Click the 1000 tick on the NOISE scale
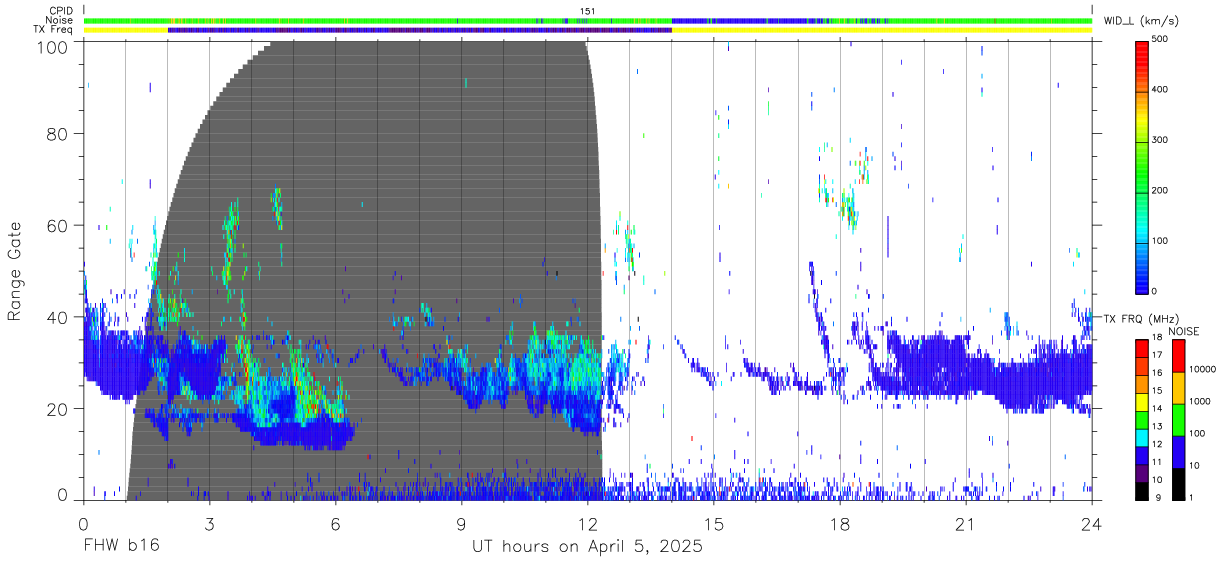The height and width of the screenshot is (567, 1228). point(1201,400)
